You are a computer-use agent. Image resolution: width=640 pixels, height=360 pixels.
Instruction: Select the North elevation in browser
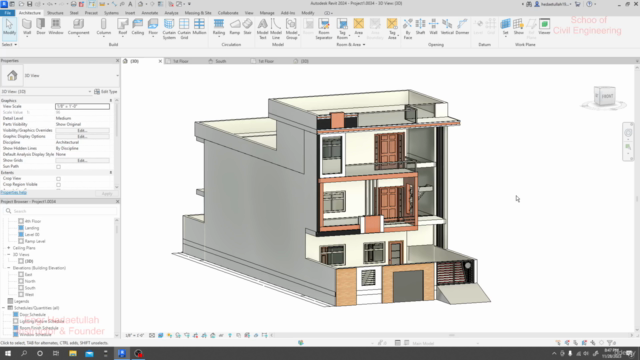30,281
